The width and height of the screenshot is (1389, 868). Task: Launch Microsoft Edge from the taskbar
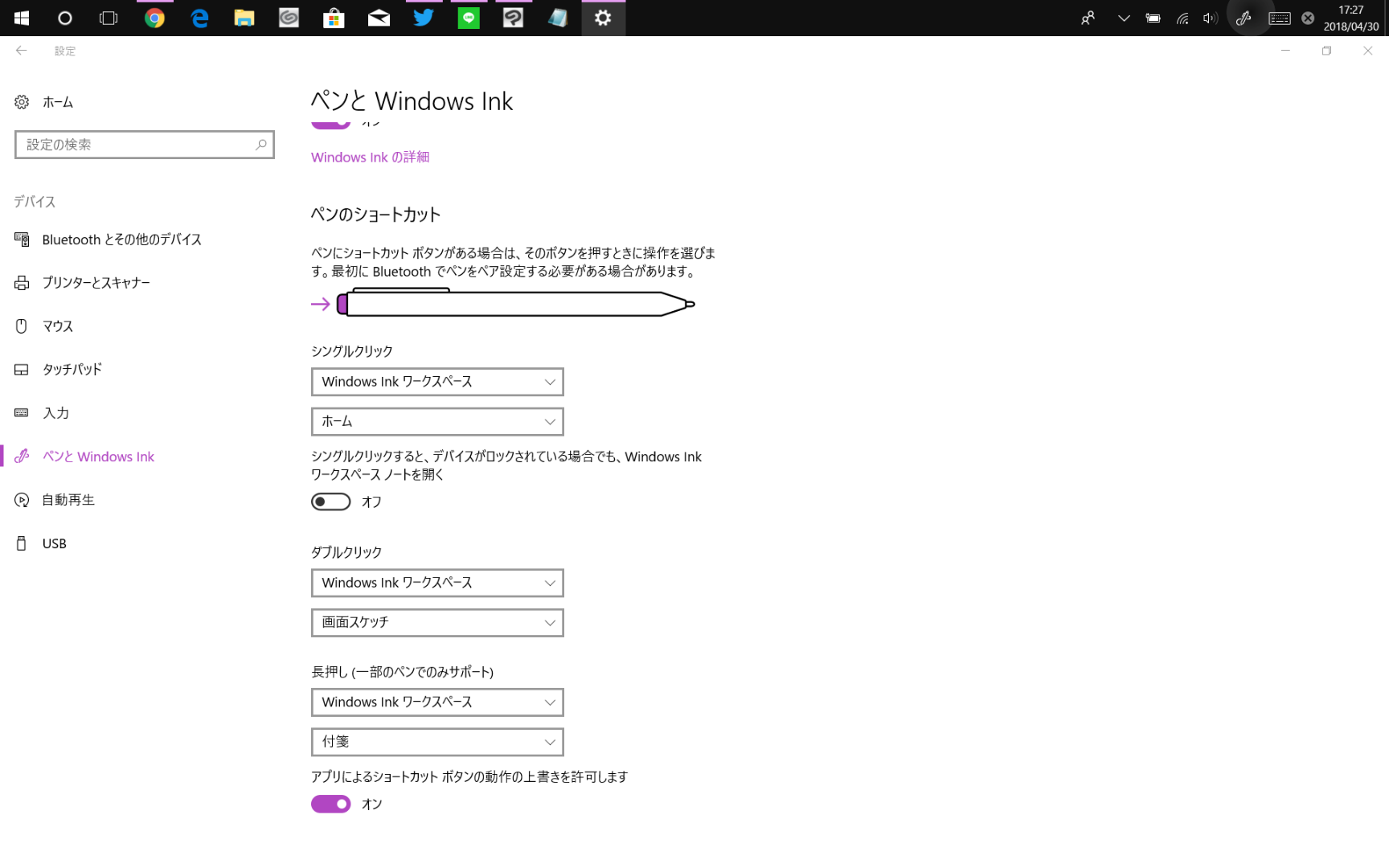(199, 18)
